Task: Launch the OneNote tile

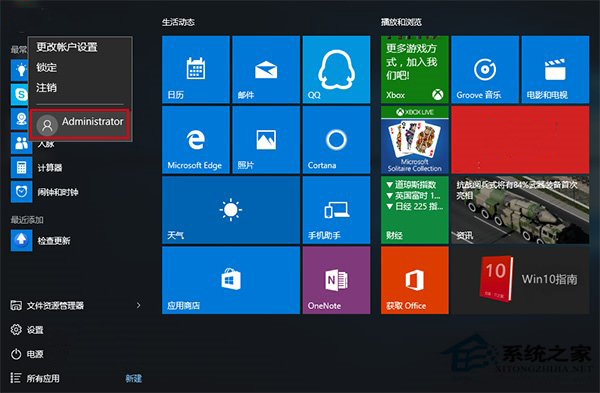Action: (336, 280)
